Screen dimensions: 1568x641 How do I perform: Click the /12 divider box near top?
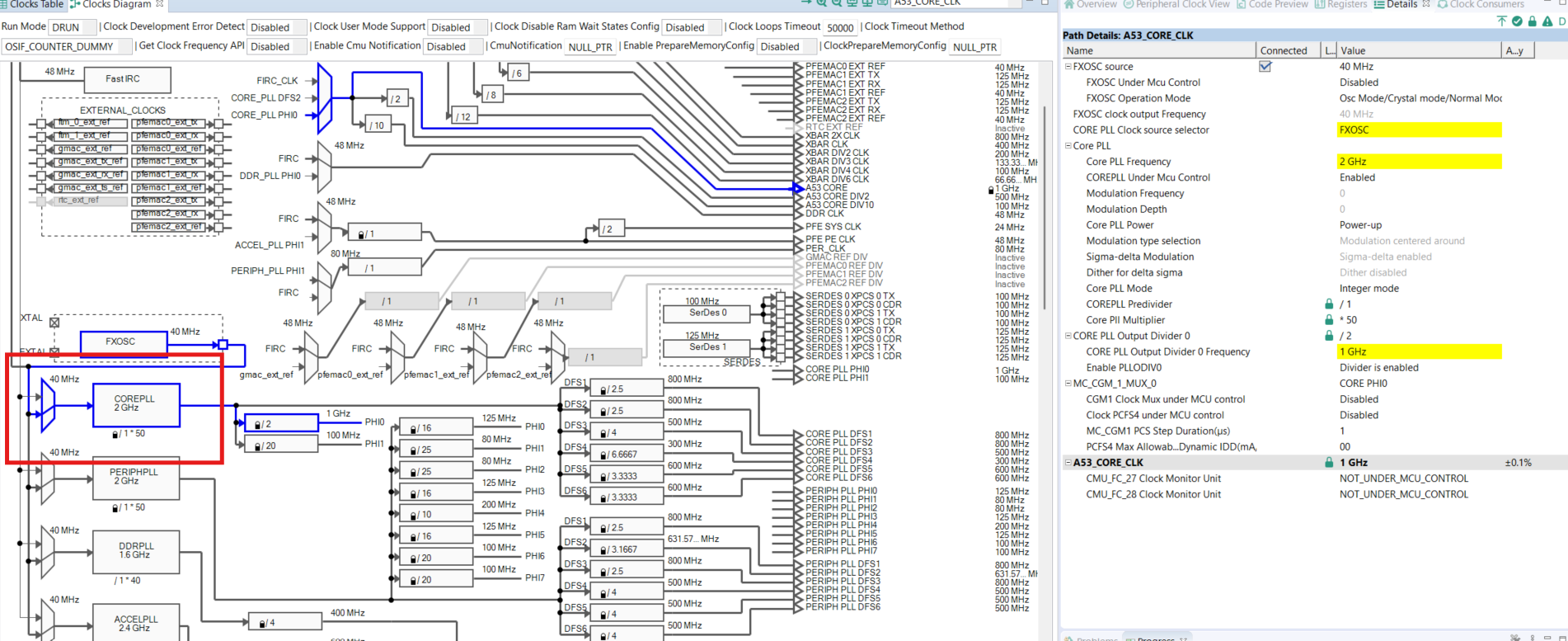coord(463,116)
